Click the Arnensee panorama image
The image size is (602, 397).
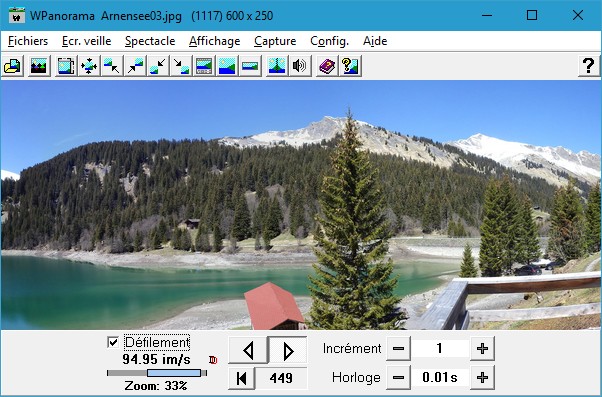coord(301,205)
